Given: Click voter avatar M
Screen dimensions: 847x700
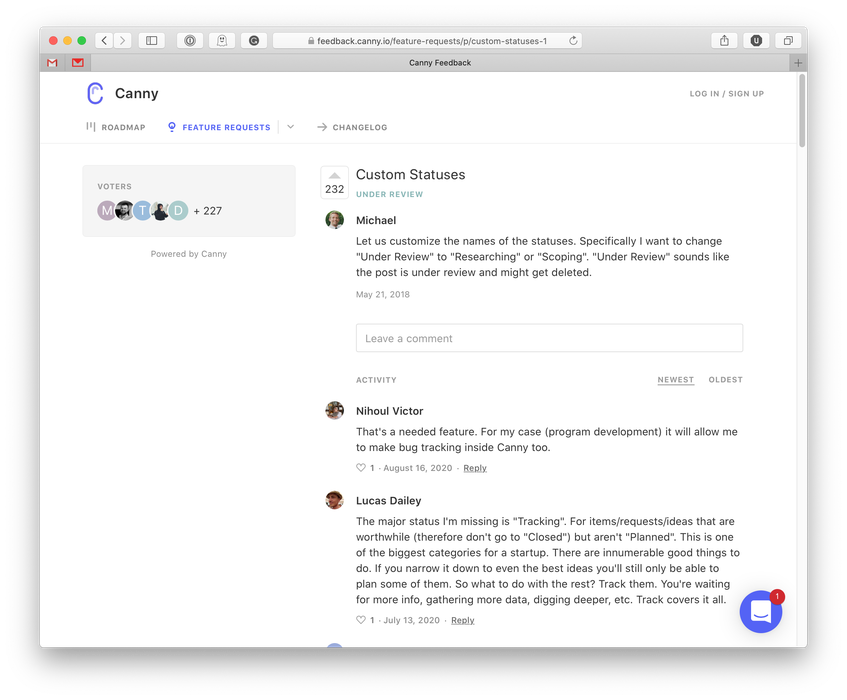Looking at the screenshot, I should pyautogui.click(x=106, y=211).
